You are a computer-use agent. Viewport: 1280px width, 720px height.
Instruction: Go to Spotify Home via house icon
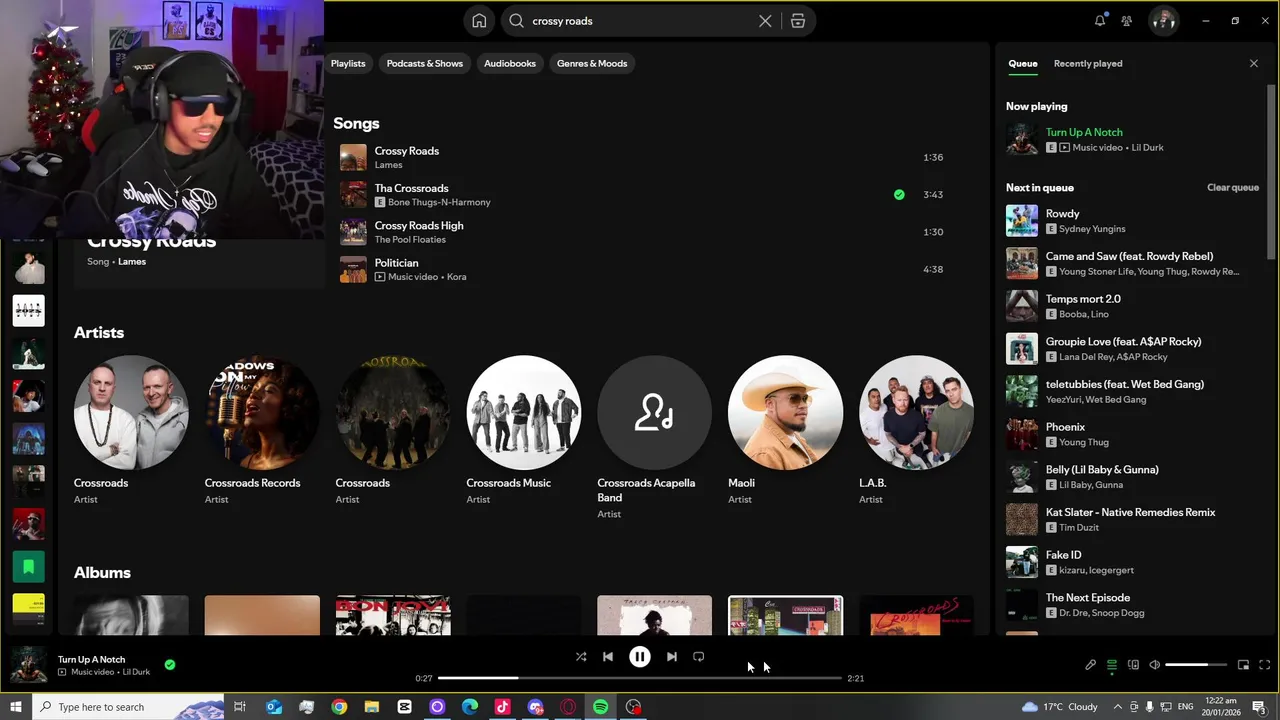[x=479, y=21]
